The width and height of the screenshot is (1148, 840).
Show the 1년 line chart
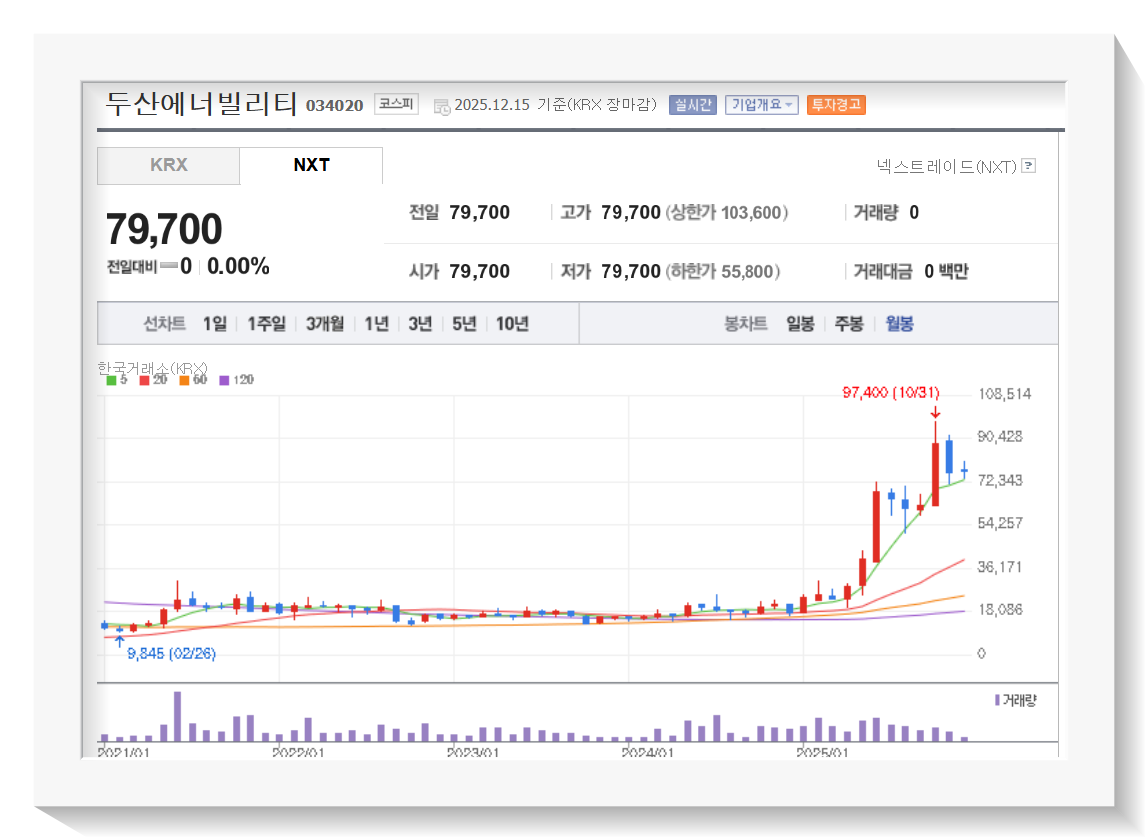click(376, 324)
